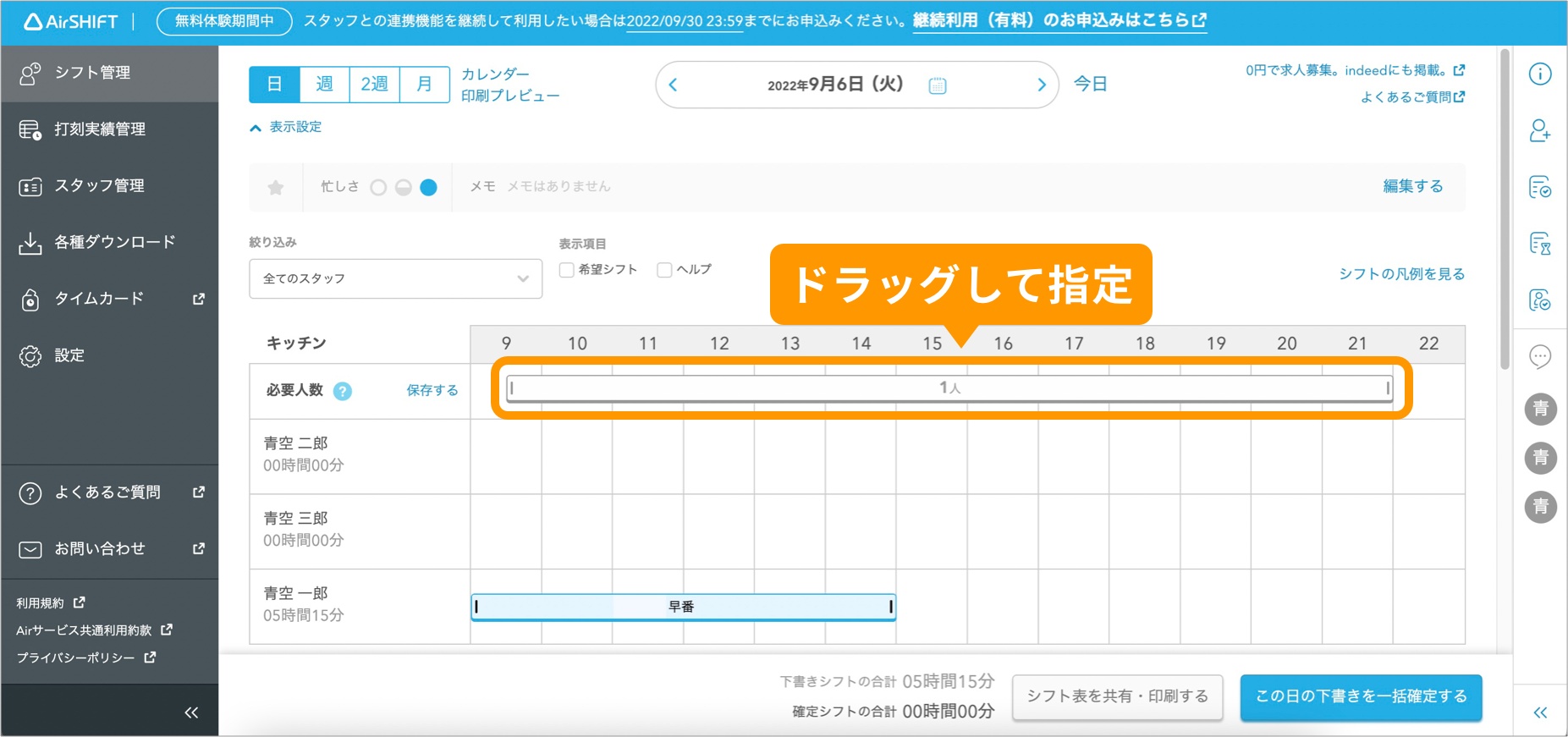Screen dimensions: 1568x737
Task: Open お問い合わせ in the sidebar
Action: click(x=110, y=549)
